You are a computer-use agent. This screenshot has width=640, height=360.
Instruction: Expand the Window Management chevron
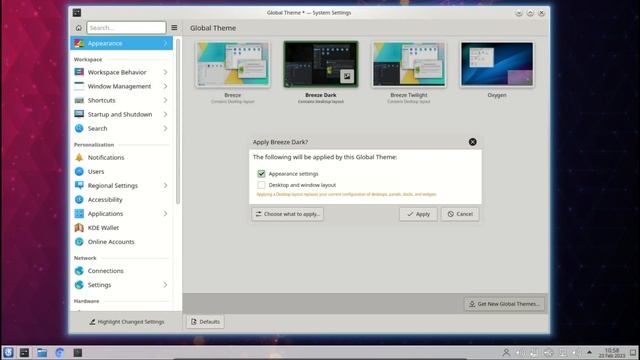click(165, 86)
